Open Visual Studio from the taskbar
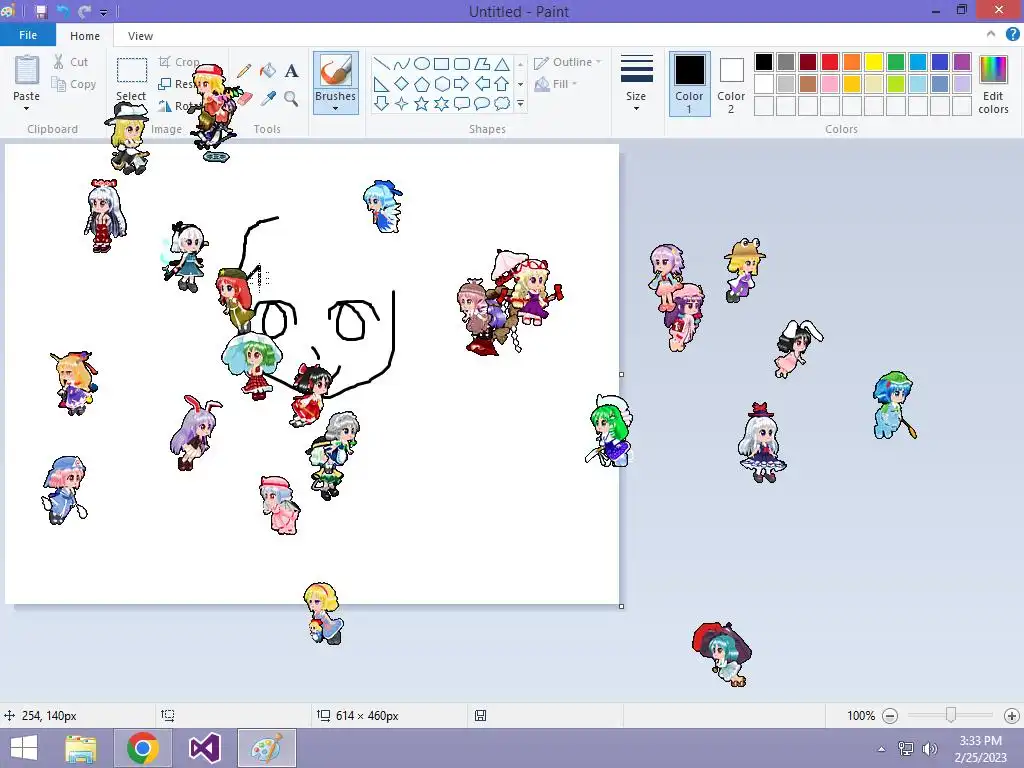 coord(204,748)
